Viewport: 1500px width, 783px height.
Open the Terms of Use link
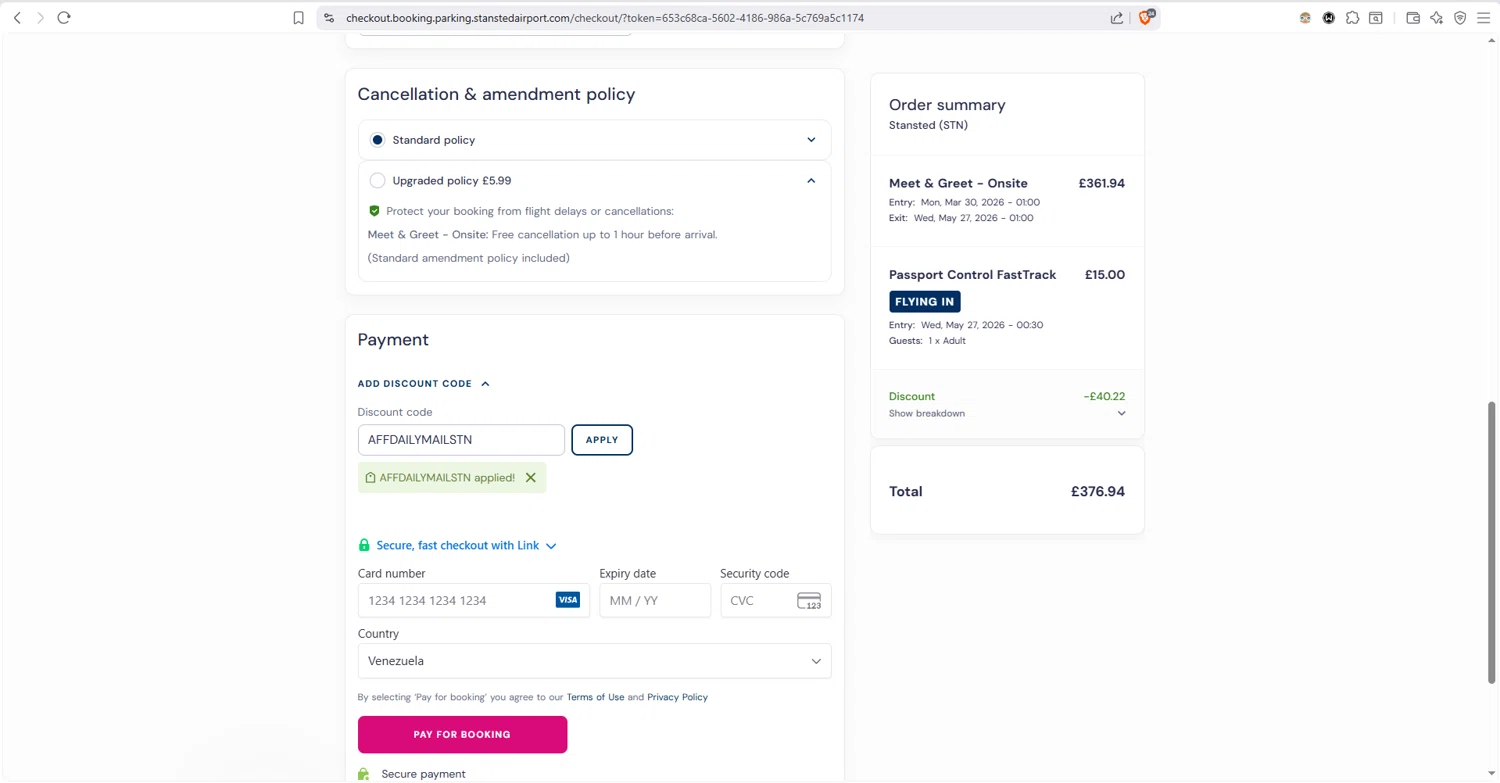(595, 697)
